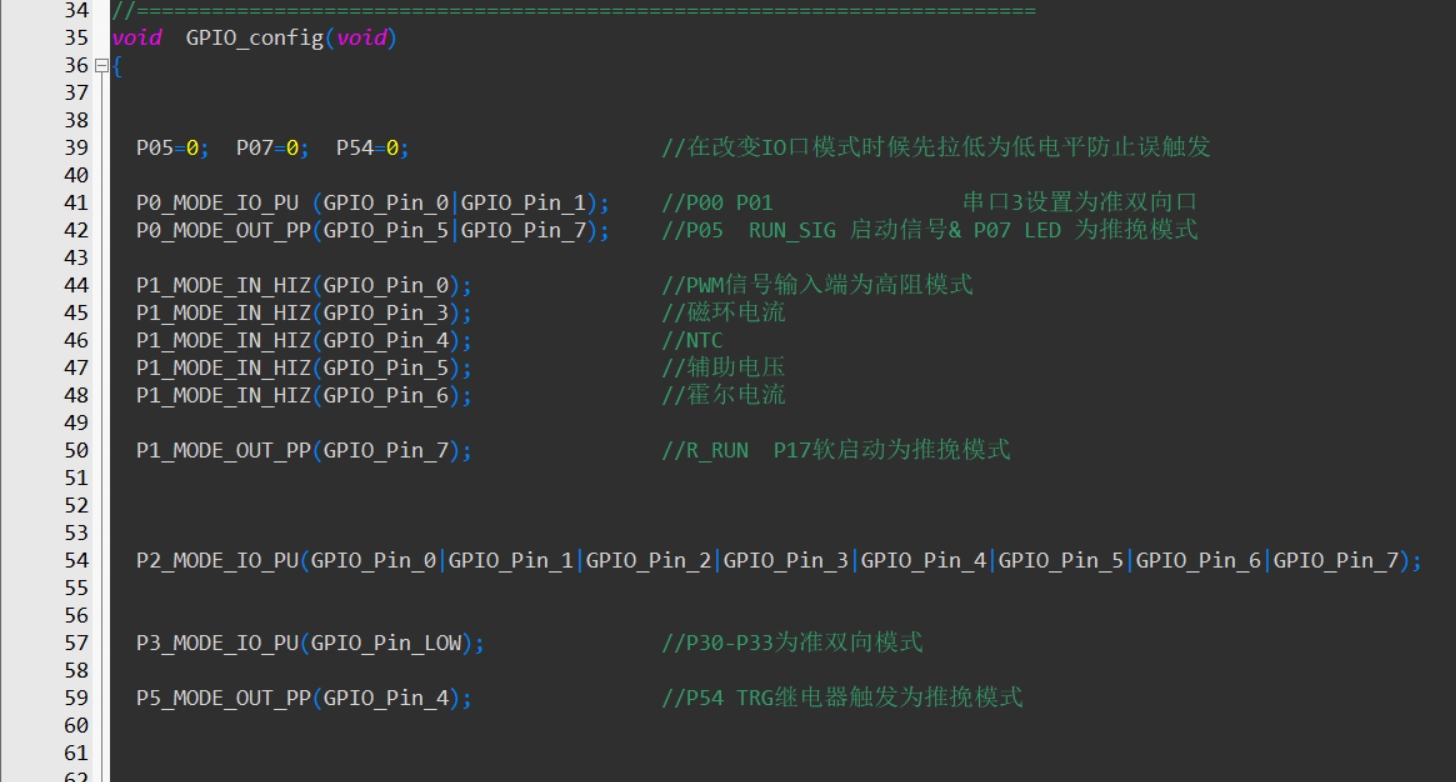Screen dimensions: 1456x782
Task: Click the //P54 TRG comment on line 59
Action: pyautogui.click(x=842, y=697)
